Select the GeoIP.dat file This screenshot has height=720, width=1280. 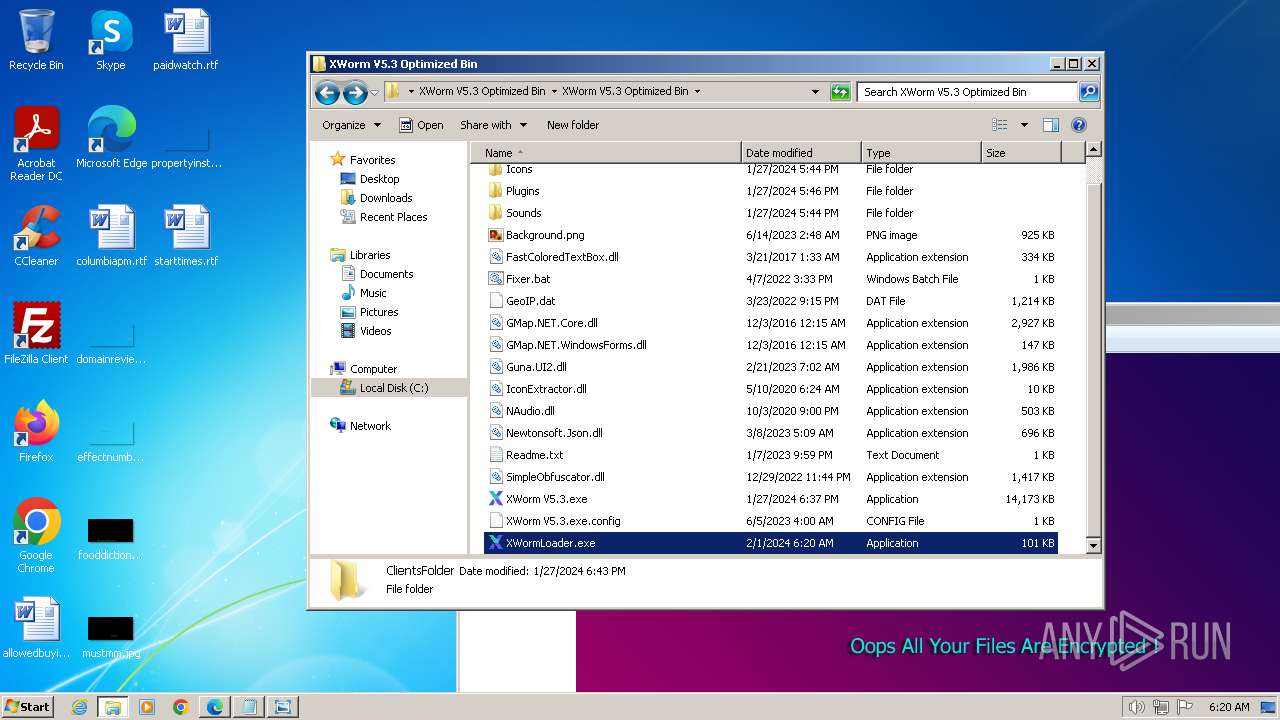770,301
